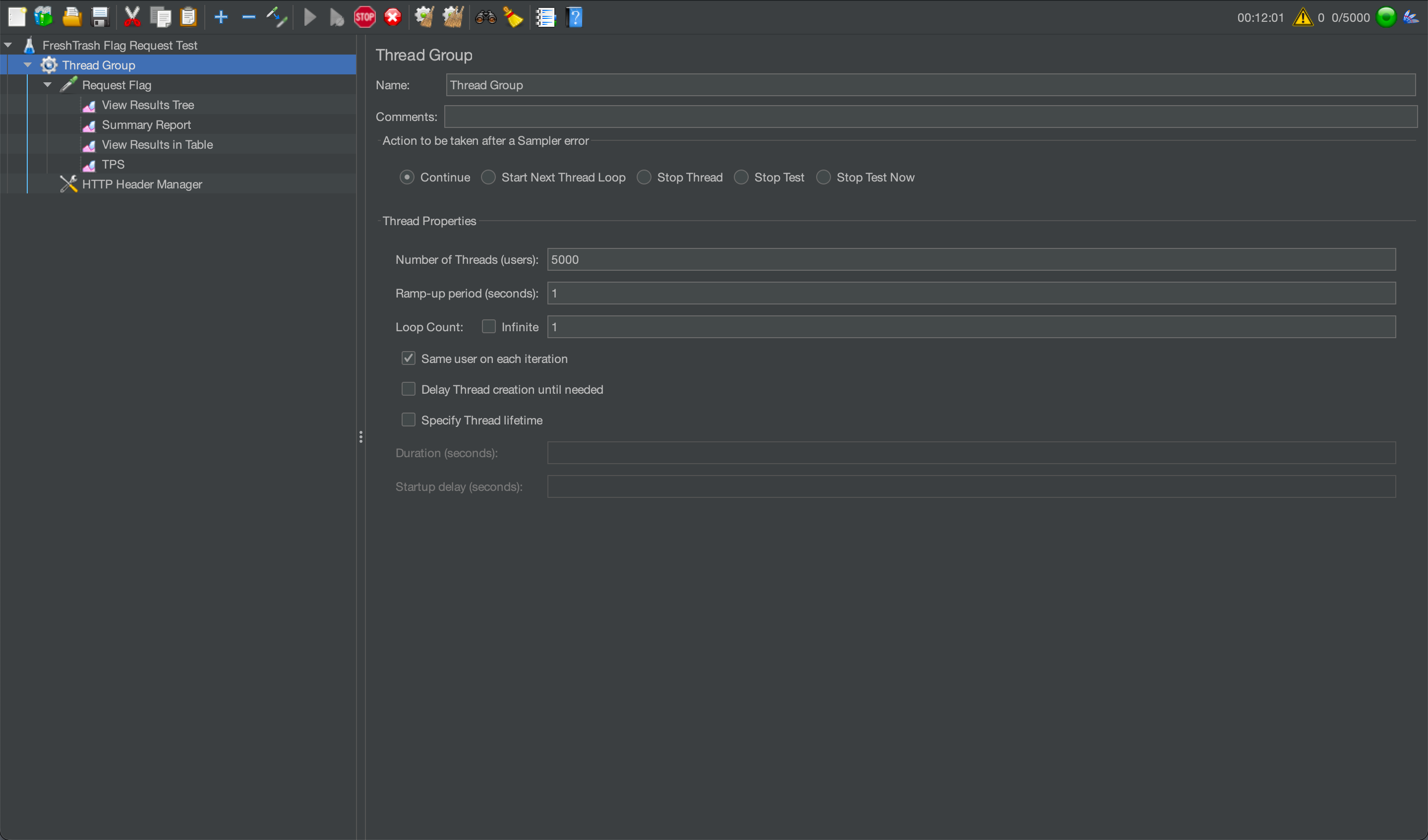Click the JMeter feather logo icon
The height and width of the screenshot is (840, 1428).
tap(1411, 17)
